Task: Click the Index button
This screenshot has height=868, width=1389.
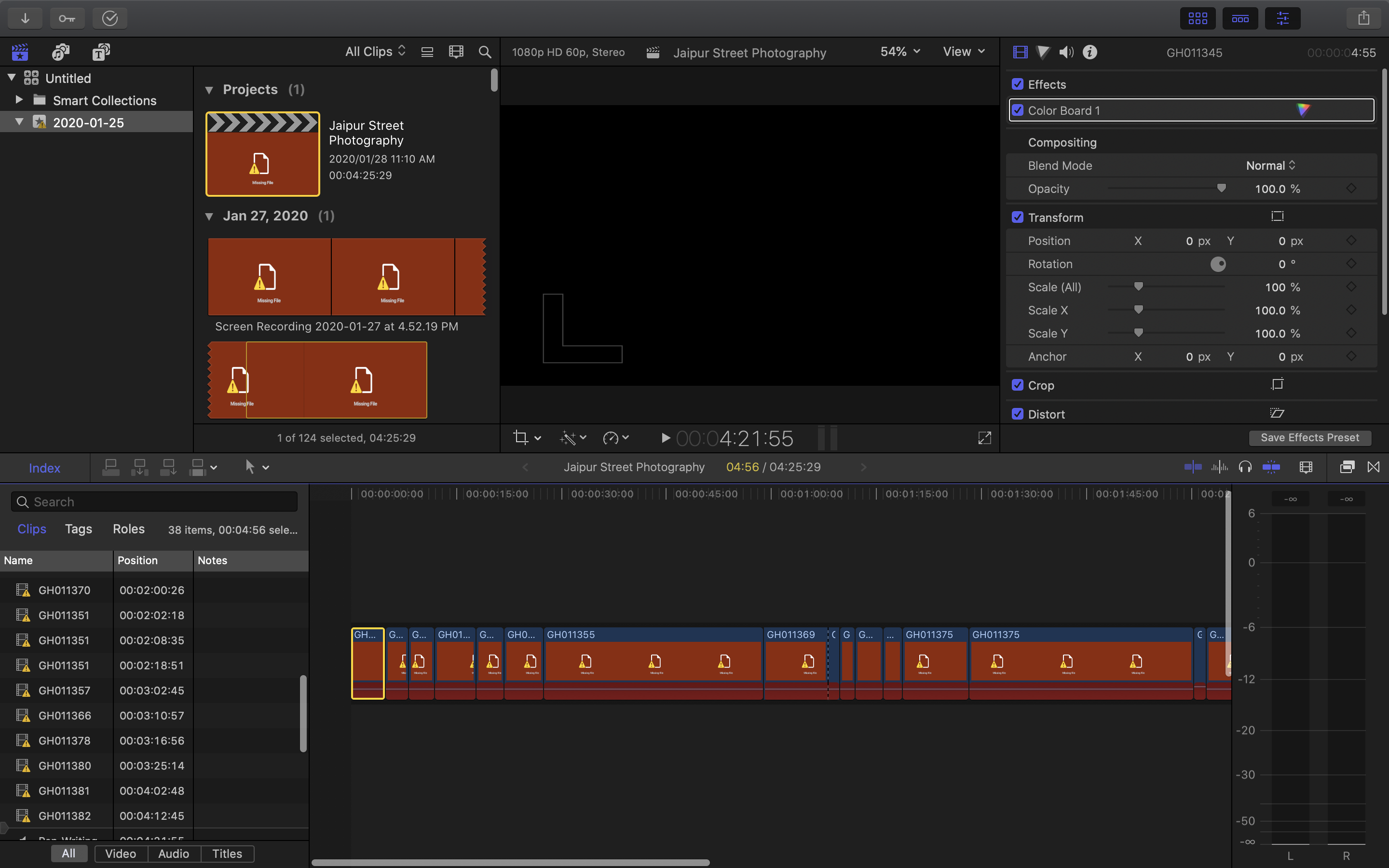Action: (x=44, y=468)
